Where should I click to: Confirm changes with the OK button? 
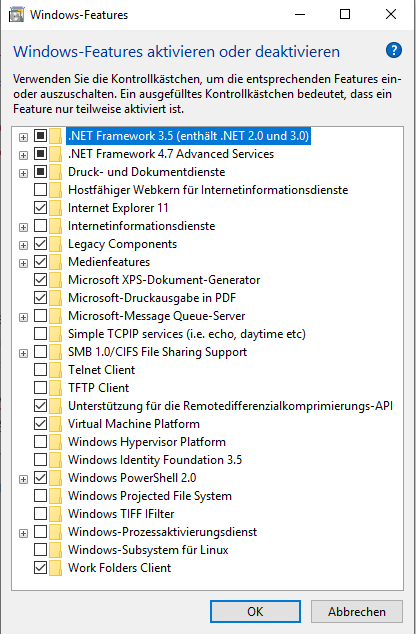255,611
